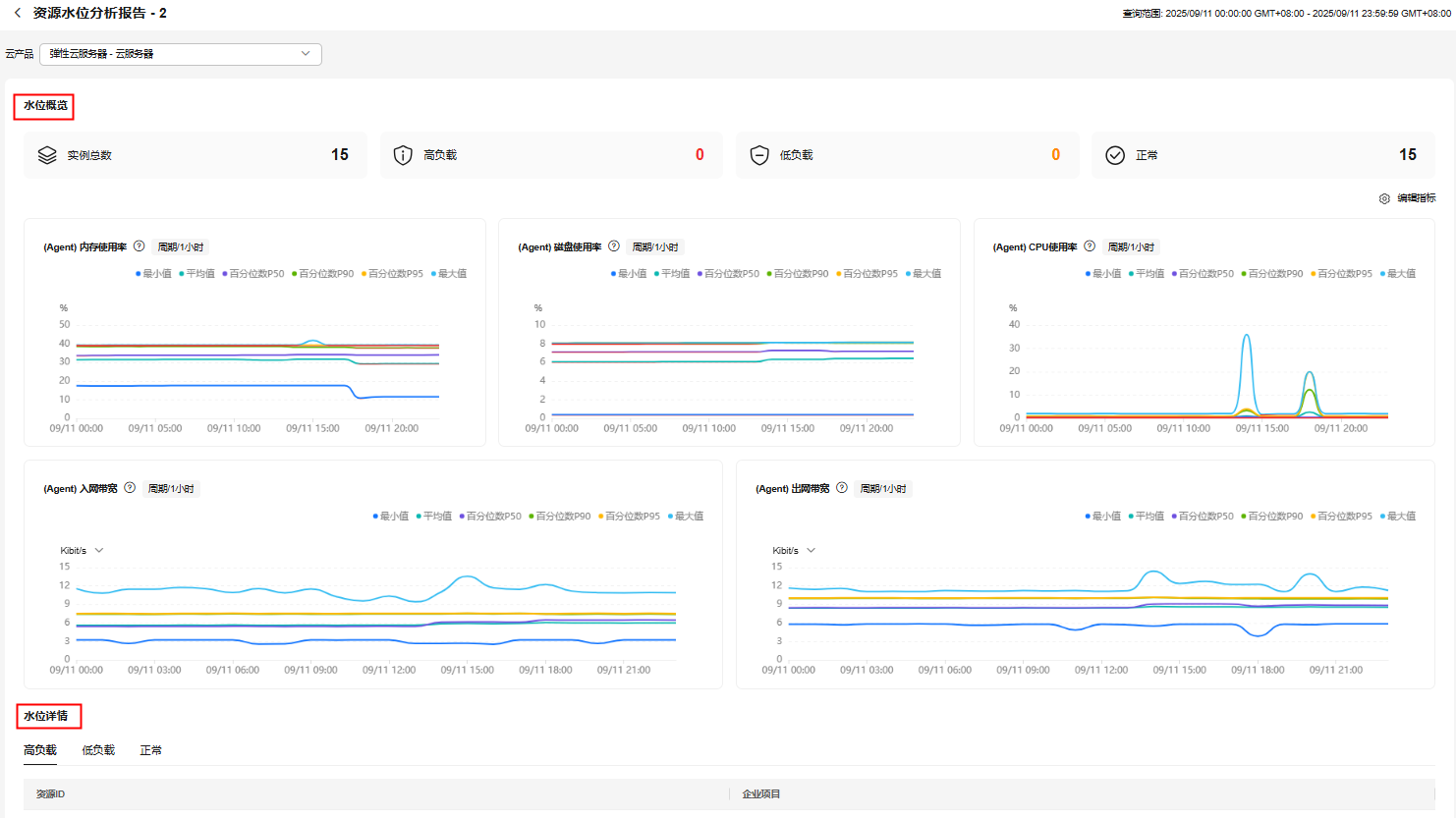Switch to the 正常 tab

point(150,750)
